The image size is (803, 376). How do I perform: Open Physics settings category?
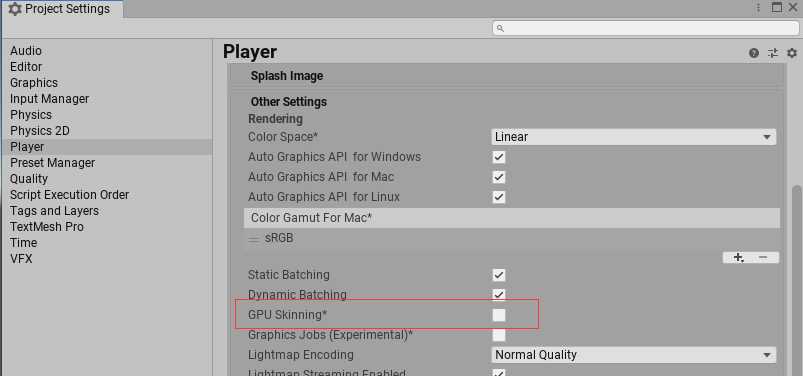coord(31,114)
